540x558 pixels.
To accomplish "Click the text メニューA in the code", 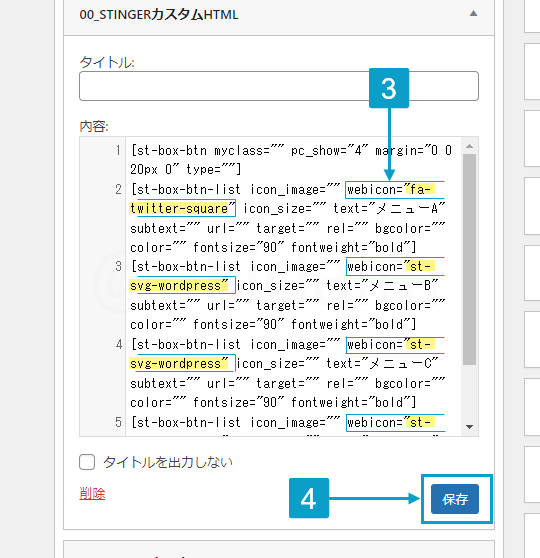I will [407, 209].
